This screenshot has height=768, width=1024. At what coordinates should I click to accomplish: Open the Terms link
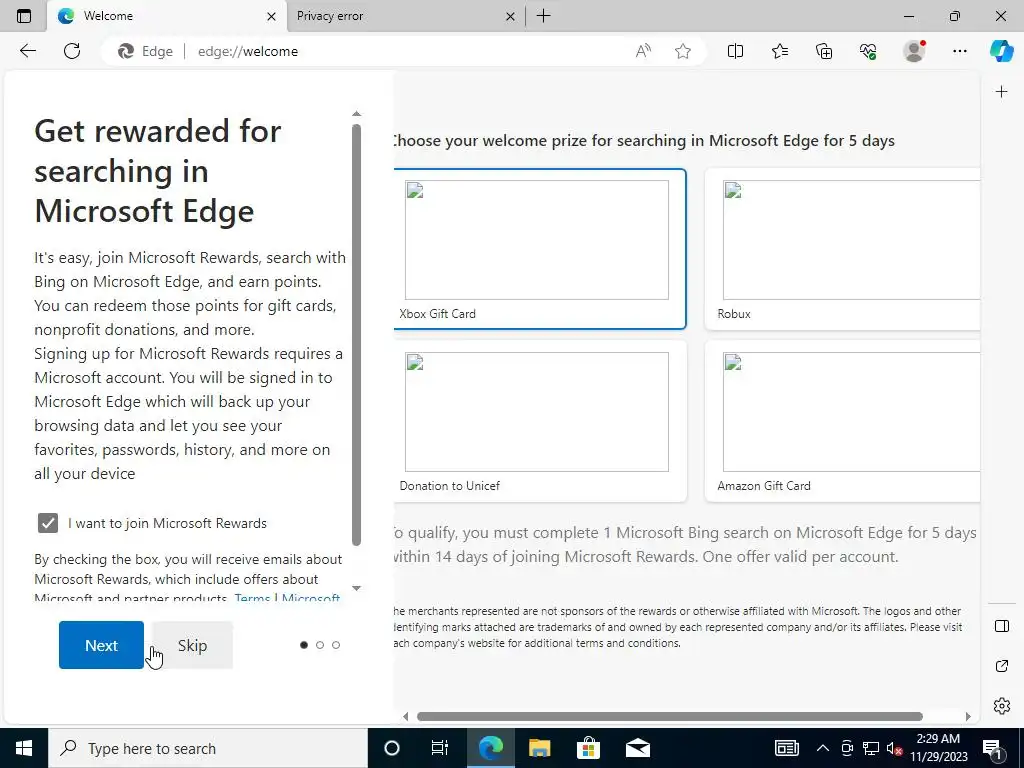coord(252,598)
